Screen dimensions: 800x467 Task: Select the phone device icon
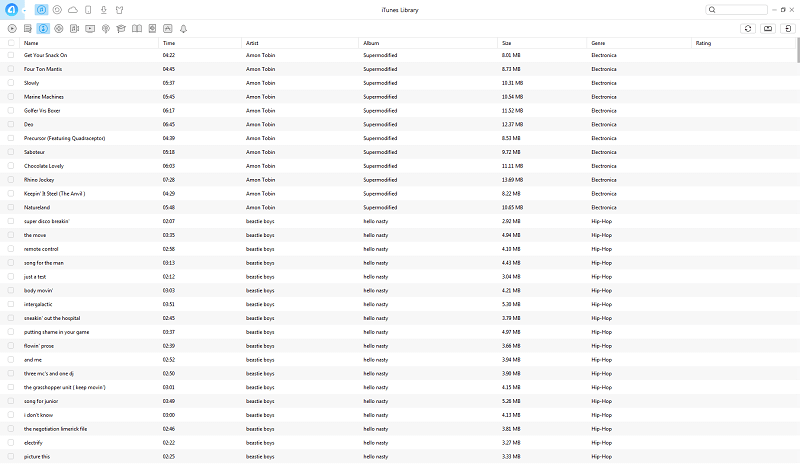[88, 10]
